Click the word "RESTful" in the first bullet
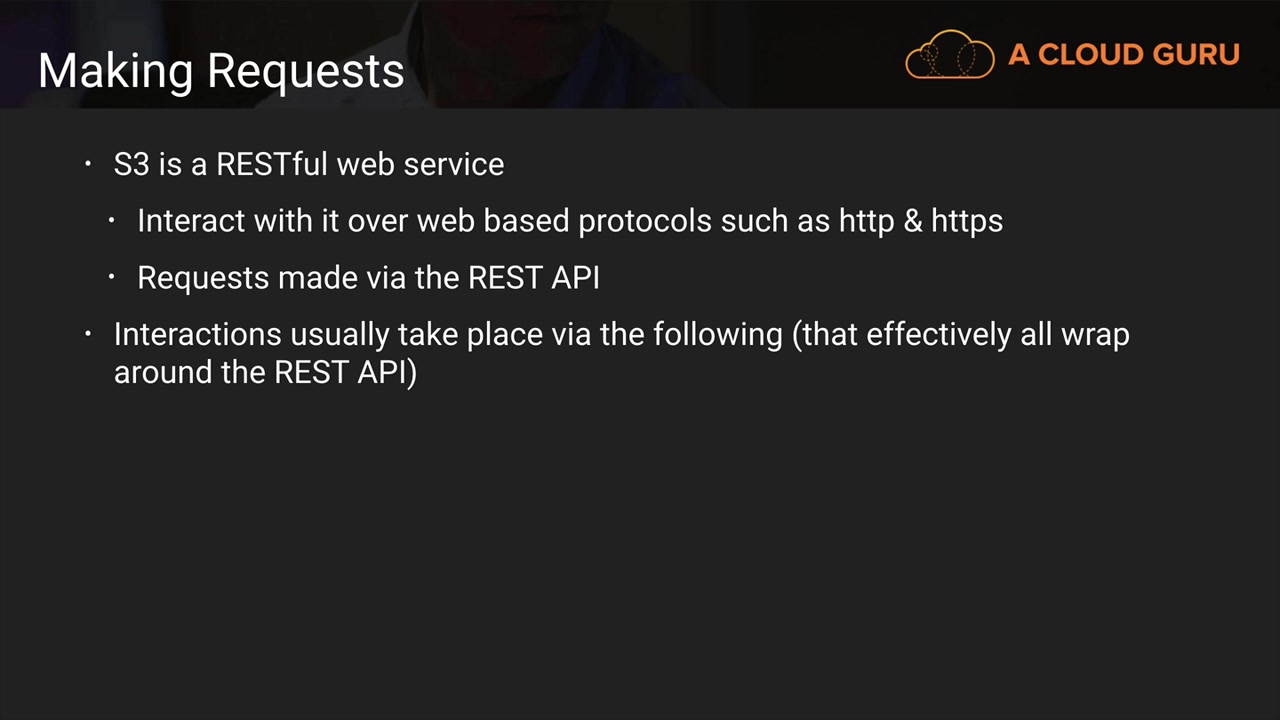The width and height of the screenshot is (1280, 720). (272, 164)
